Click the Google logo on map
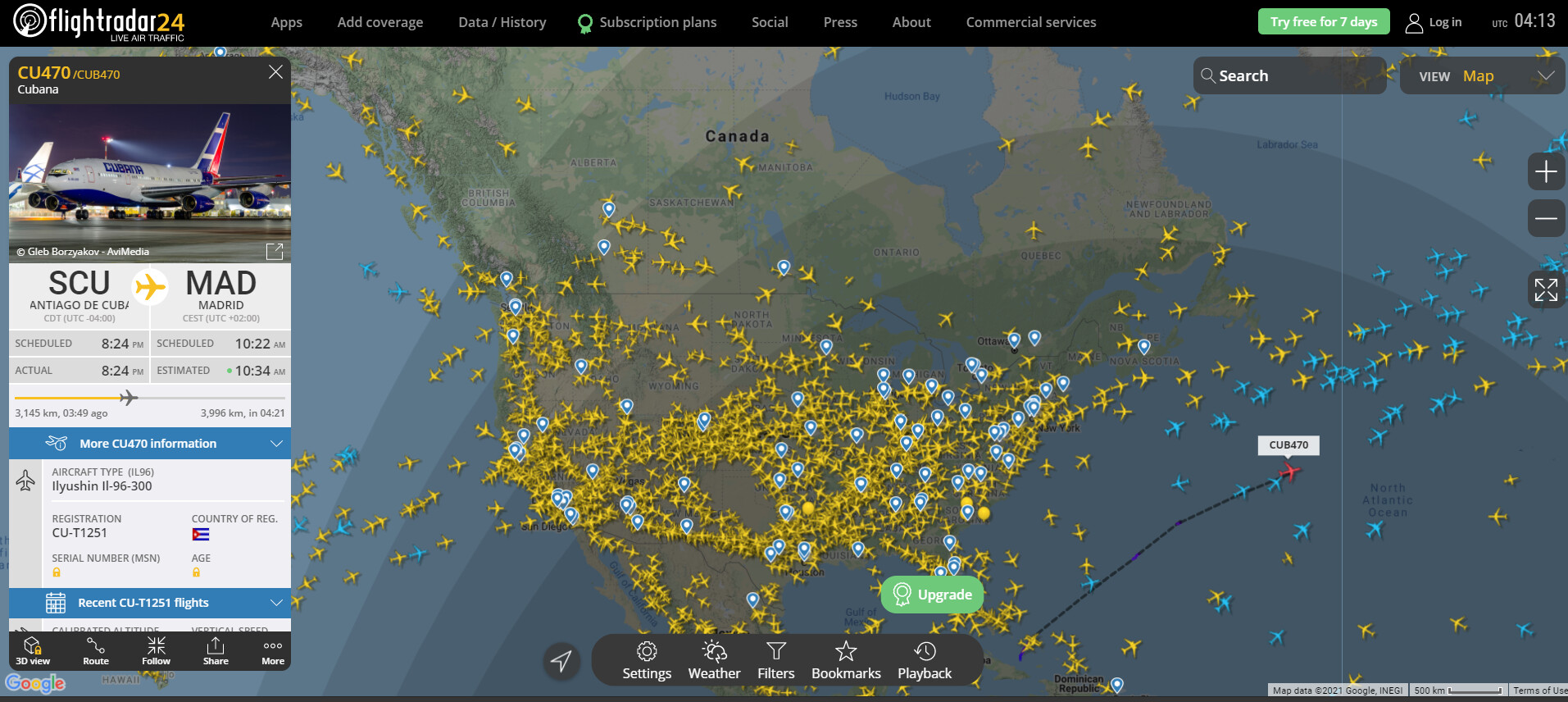The height and width of the screenshot is (702, 1568). (35, 683)
